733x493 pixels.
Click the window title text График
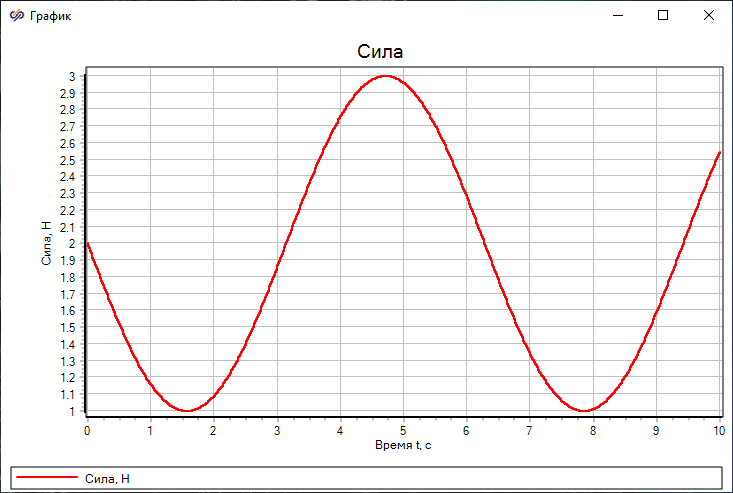51,16
